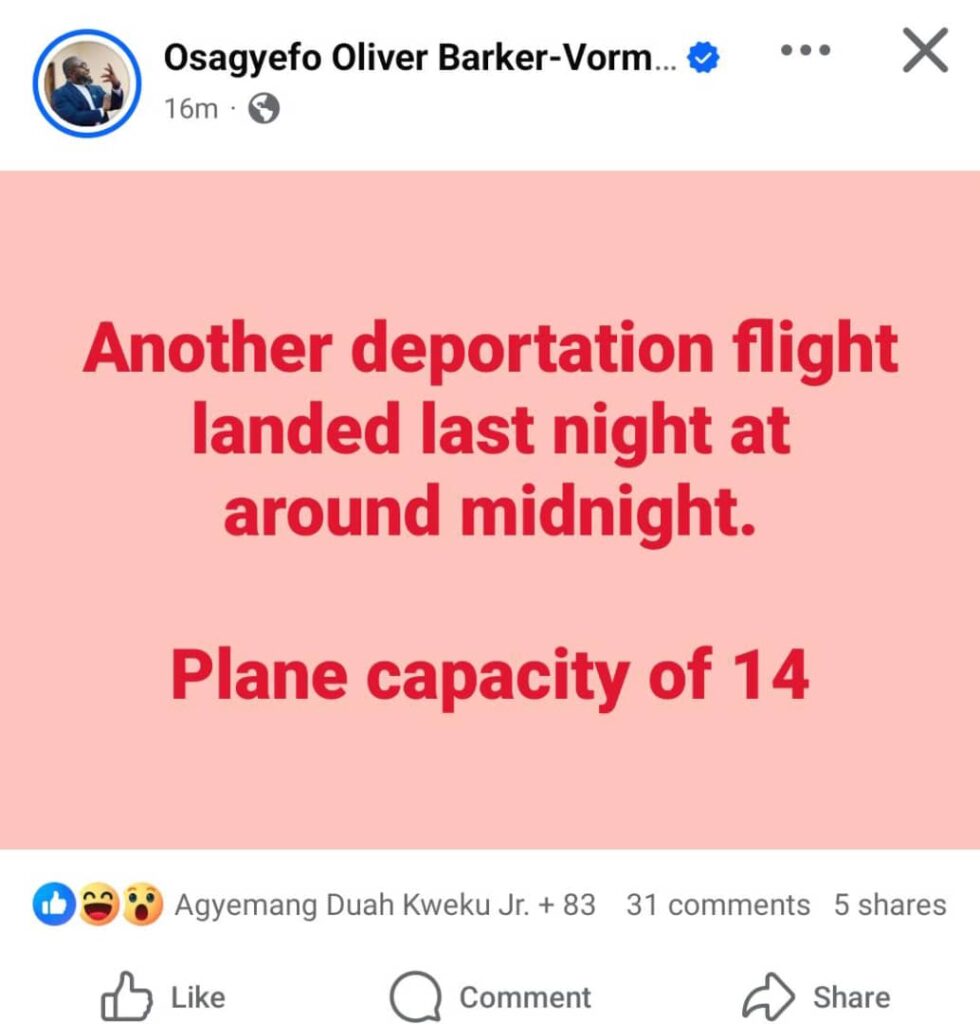Image resolution: width=980 pixels, height=1024 pixels.
Task: Open Osagyefo Oliver Barker-Vorm profile name
Action: click(420, 59)
